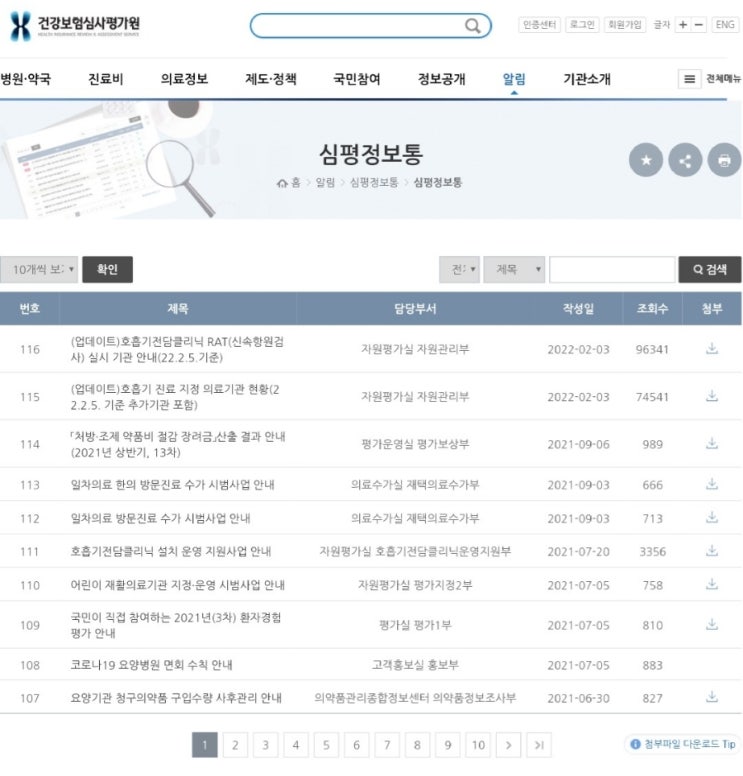
Task: Go to page 5
Action: pos(326,744)
